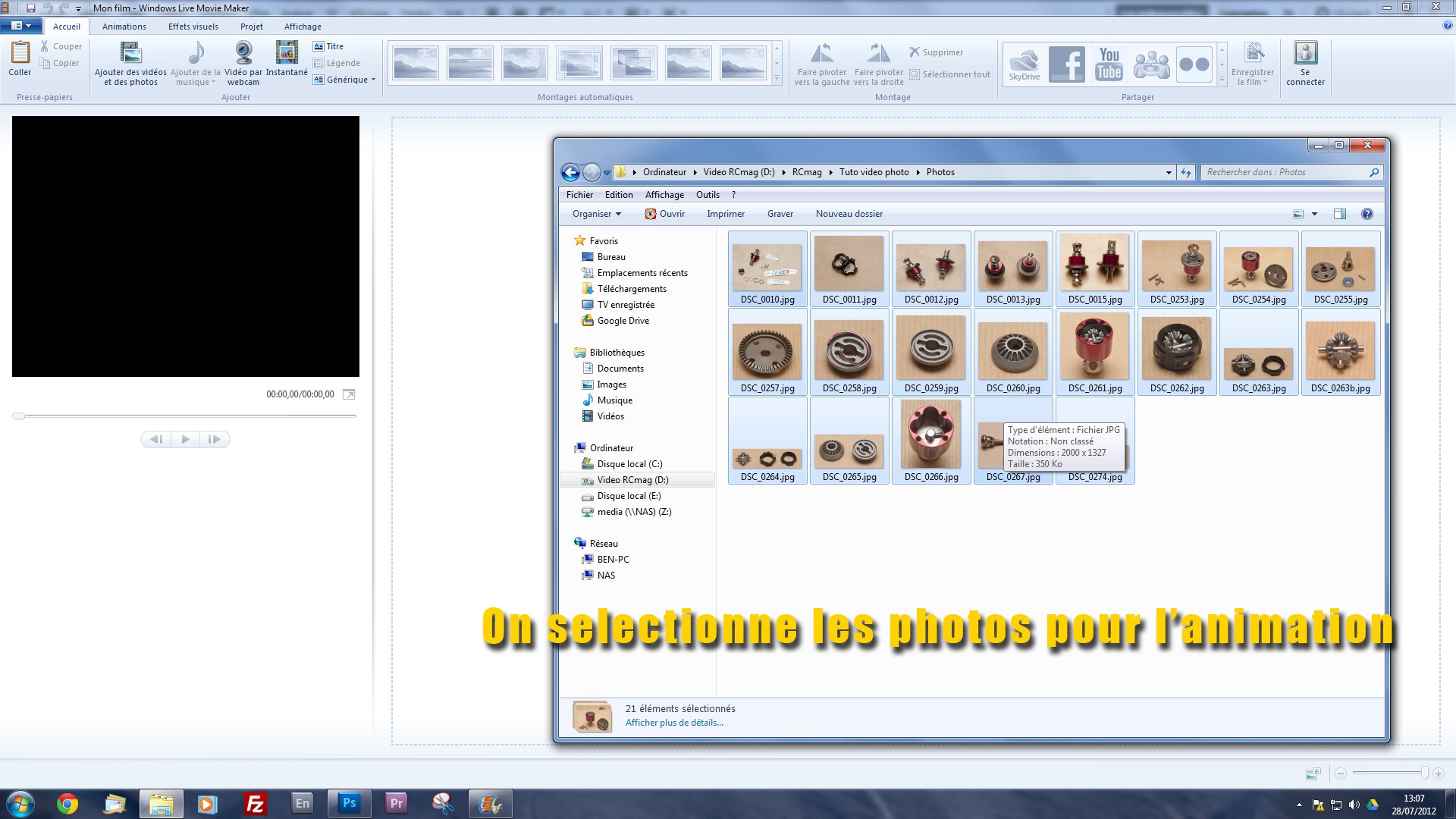Add a Titre to the film
This screenshot has height=819, width=1456.
tap(328, 46)
